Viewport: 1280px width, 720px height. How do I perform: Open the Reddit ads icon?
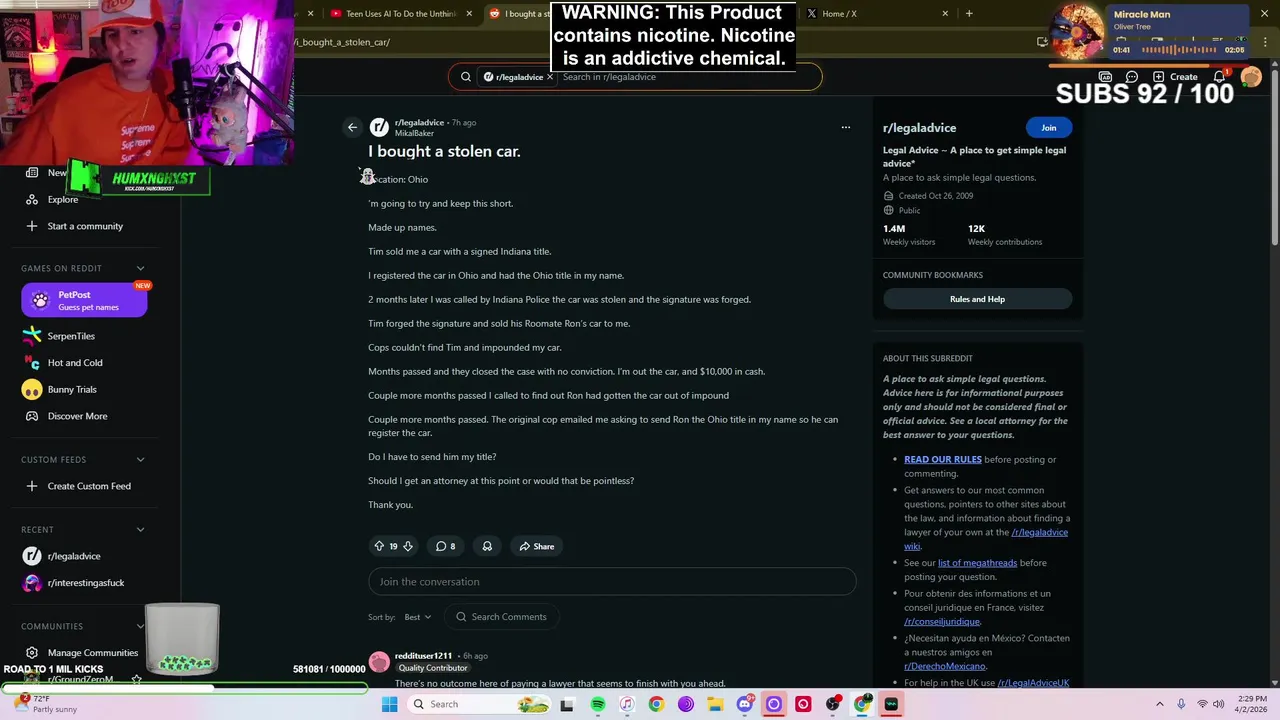tap(1105, 77)
